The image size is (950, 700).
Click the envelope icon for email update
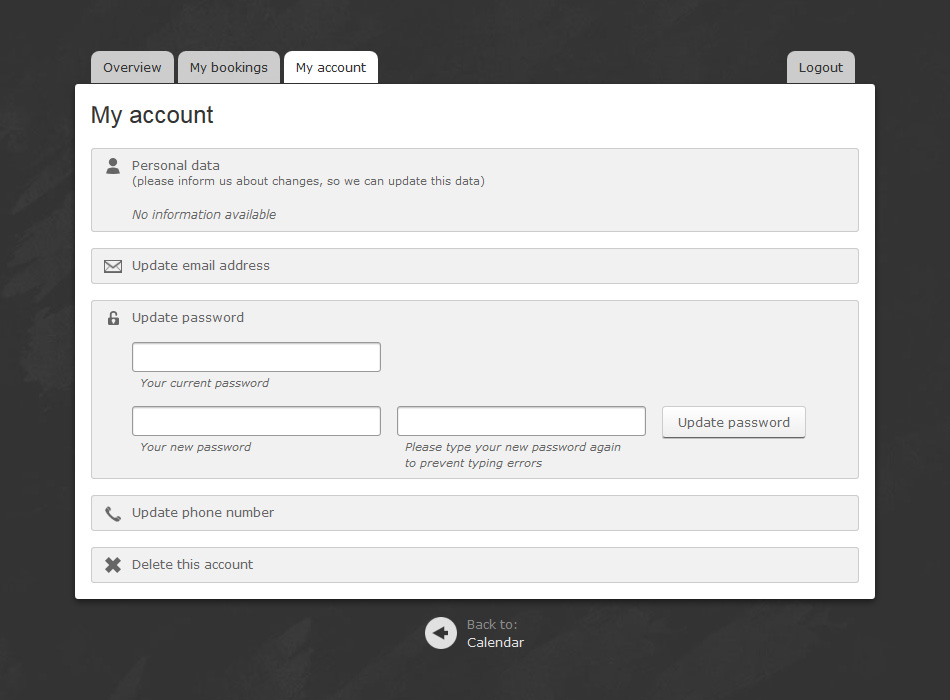coord(113,266)
